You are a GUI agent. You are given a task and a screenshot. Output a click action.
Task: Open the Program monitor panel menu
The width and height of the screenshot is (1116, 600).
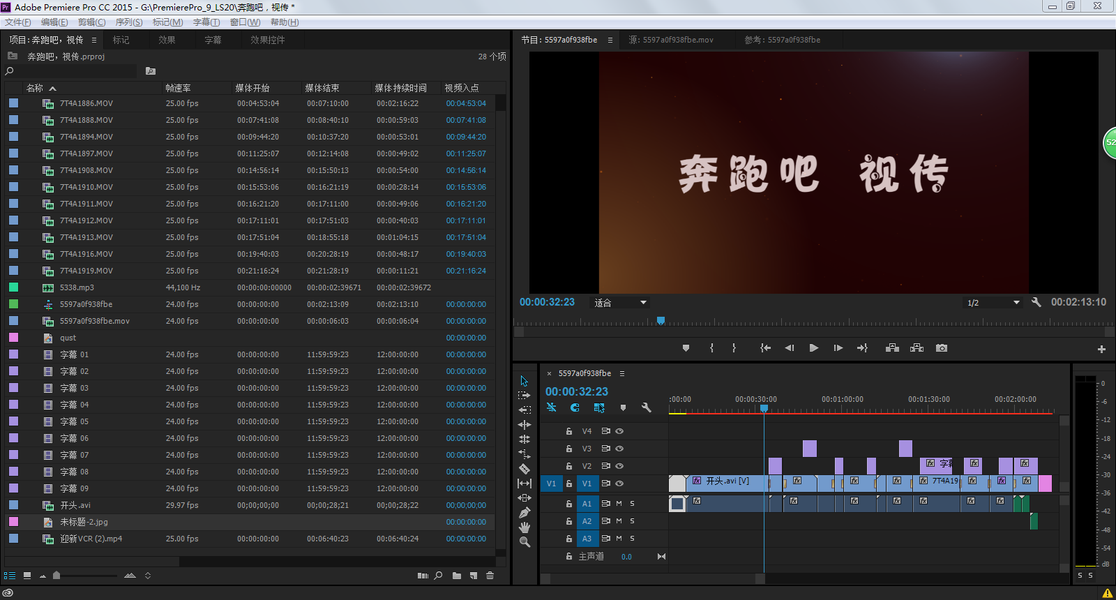point(610,40)
